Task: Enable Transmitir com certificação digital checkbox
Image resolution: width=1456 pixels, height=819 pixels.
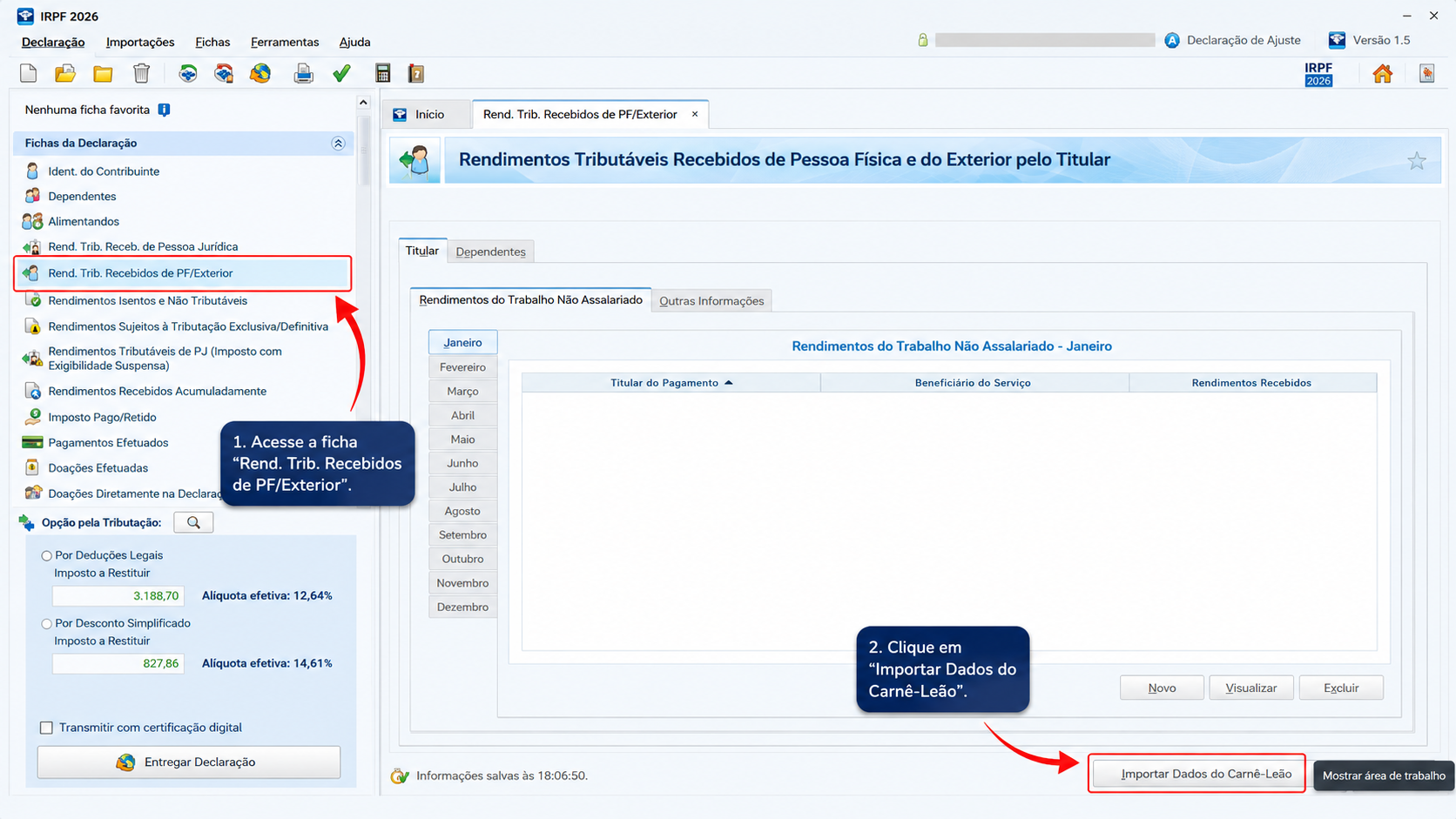Action: click(x=47, y=728)
